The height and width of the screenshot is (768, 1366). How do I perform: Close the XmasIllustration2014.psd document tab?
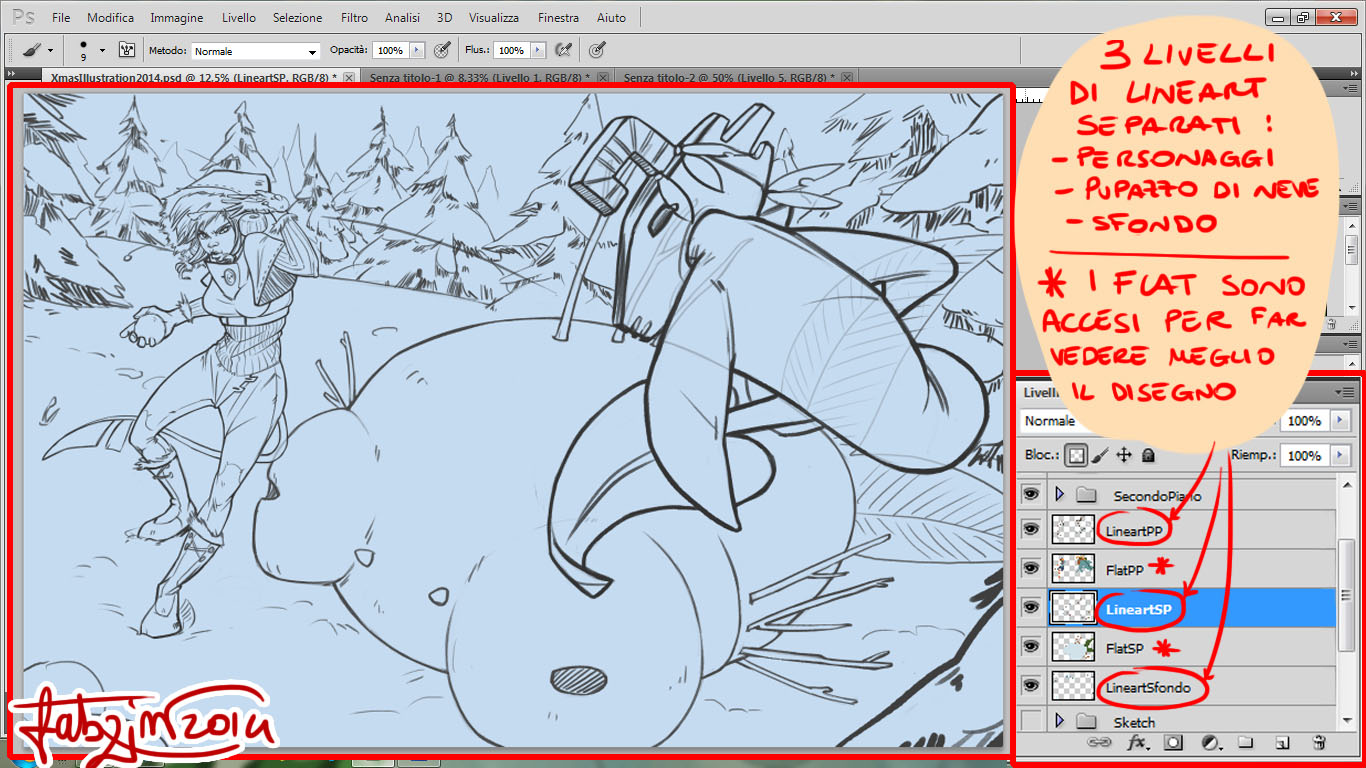[348, 77]
